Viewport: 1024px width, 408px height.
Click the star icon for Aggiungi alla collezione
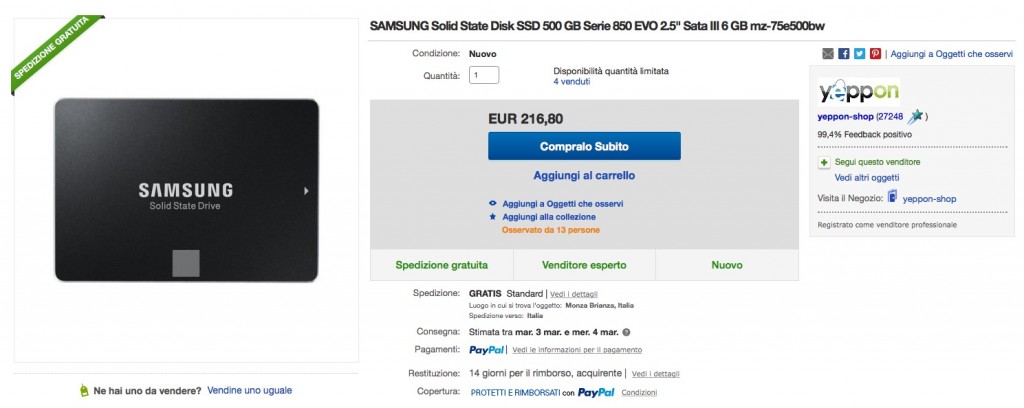click(492, 216)
